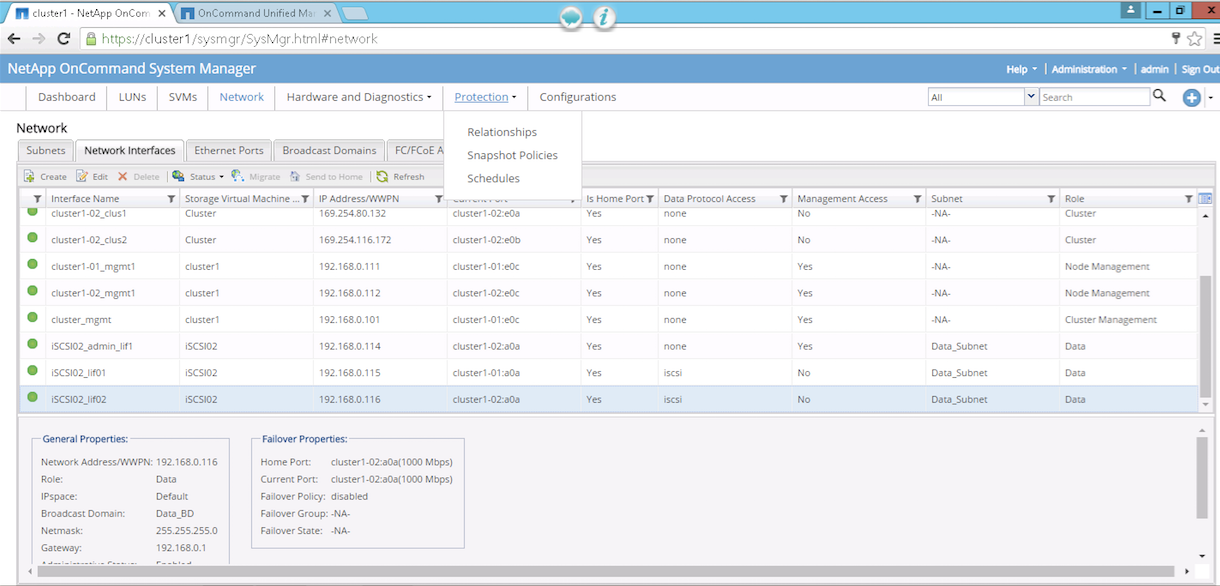The height and width of the screenshot is (586, 1220).
Task: Reload the page in the browser
Action: coord(63,39)
